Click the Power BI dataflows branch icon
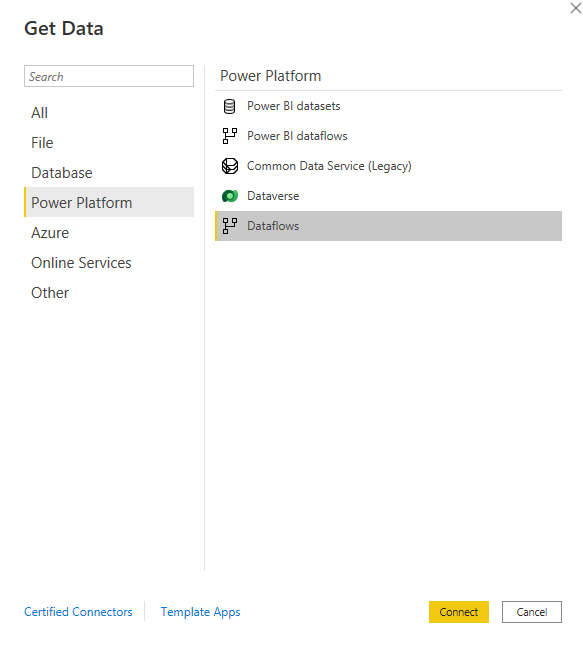This screenshot has height=648, width=583. (230, 136)
